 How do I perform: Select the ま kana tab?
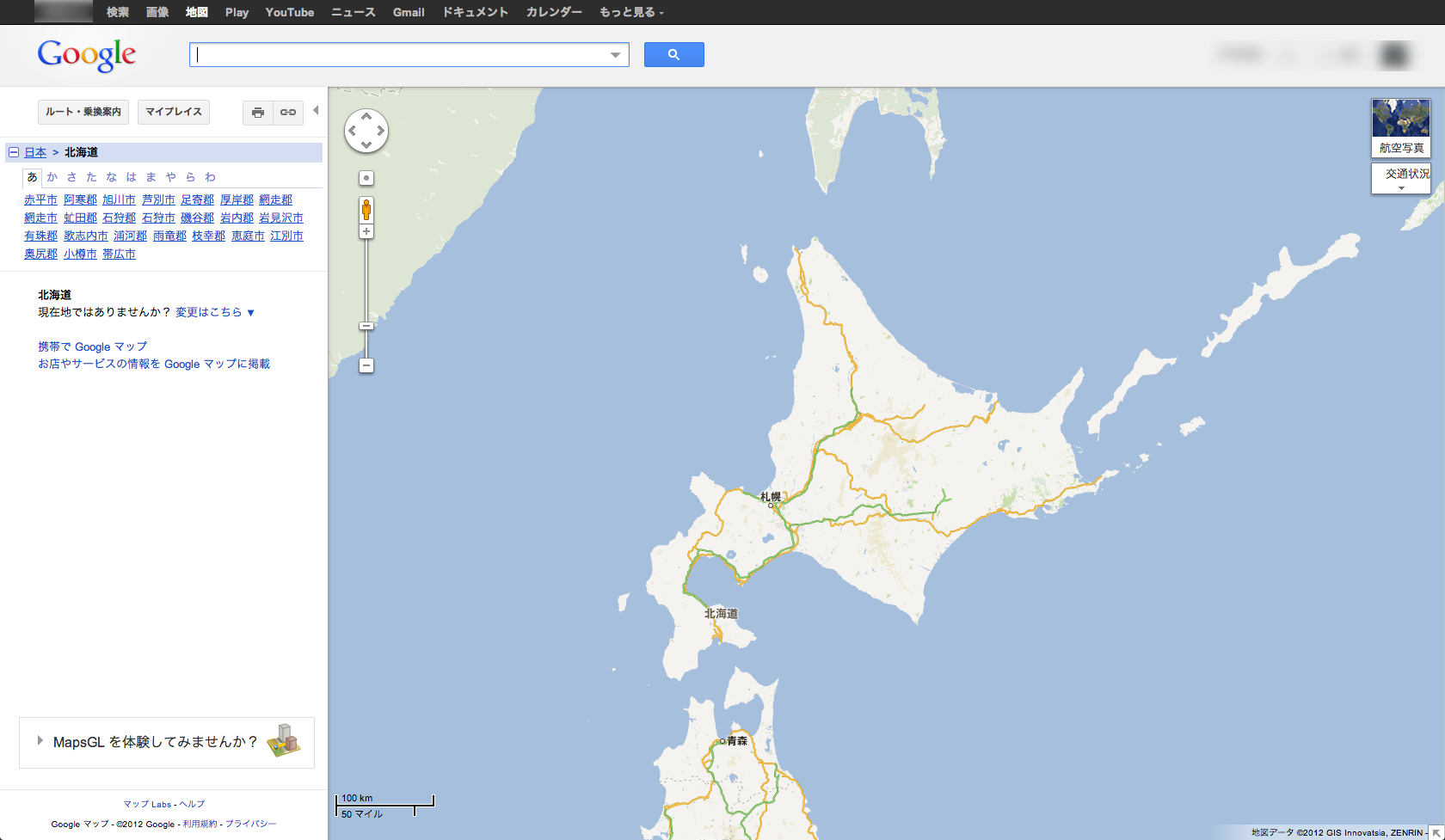click(151, 177)
